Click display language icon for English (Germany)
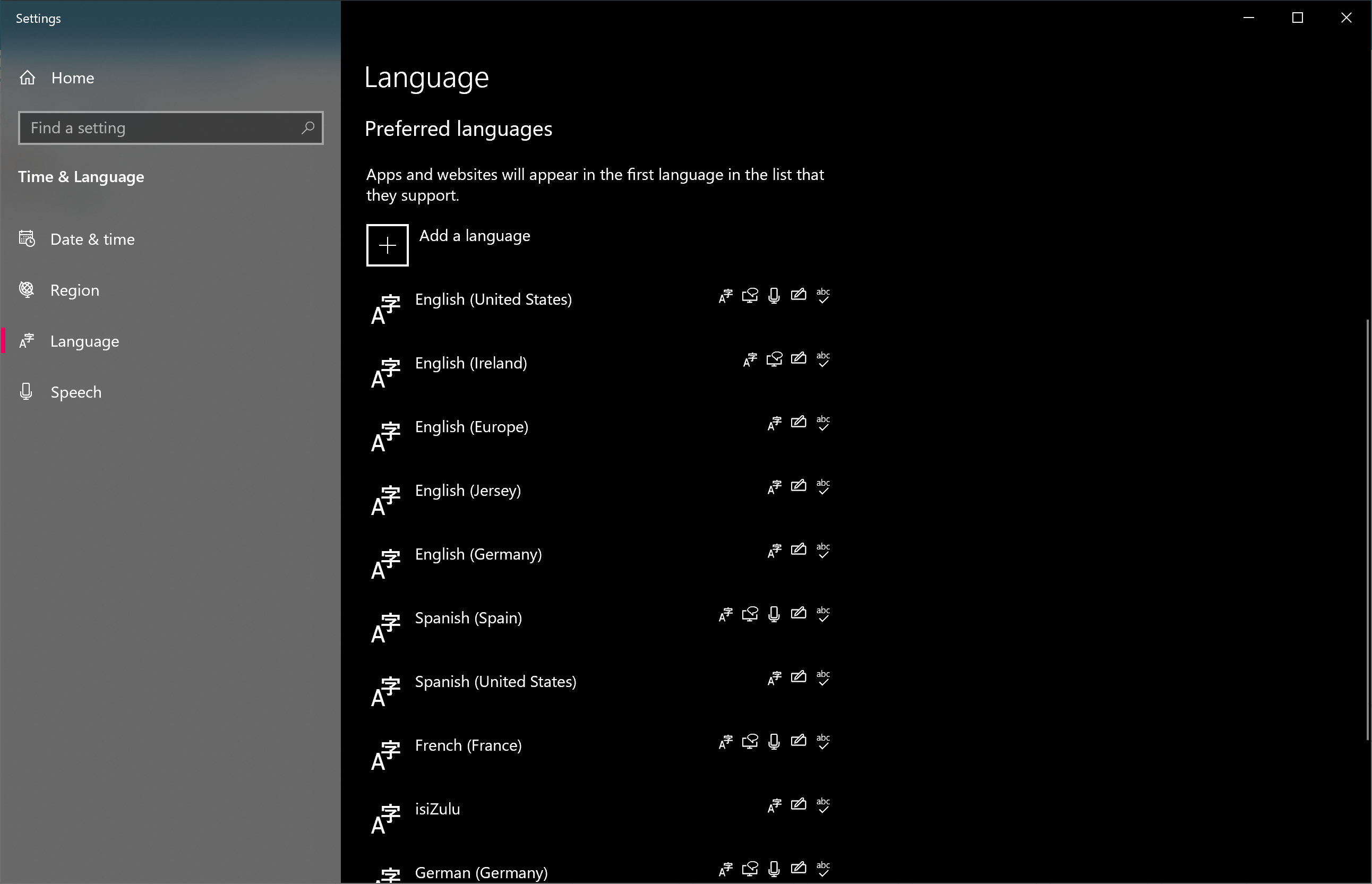The width and height of the screenshot is (1372, 884). (775, 551)
